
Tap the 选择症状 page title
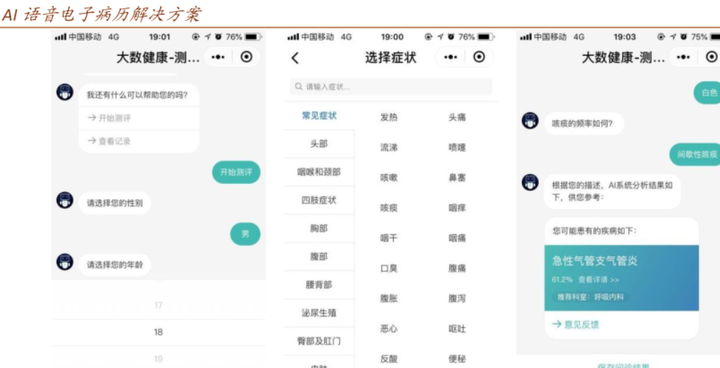pyautogui.click(x=391, y=57)
